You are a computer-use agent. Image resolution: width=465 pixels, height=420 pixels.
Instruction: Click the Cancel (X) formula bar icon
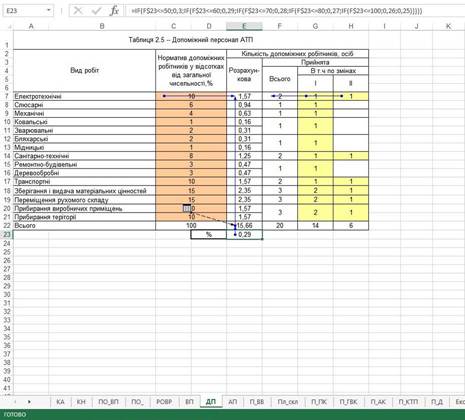(78, 11)
